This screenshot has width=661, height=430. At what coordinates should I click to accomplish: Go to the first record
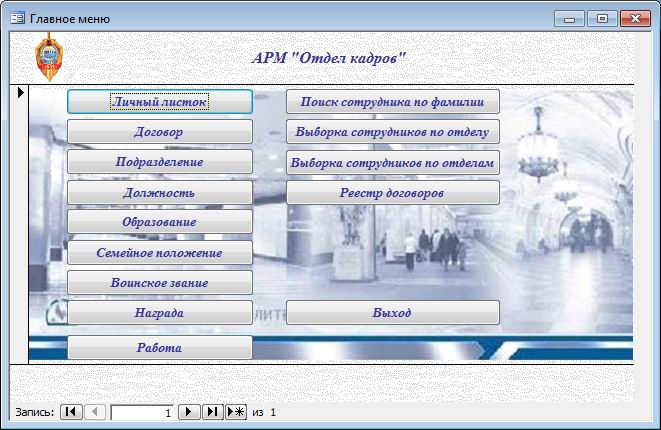pos(71,411)
